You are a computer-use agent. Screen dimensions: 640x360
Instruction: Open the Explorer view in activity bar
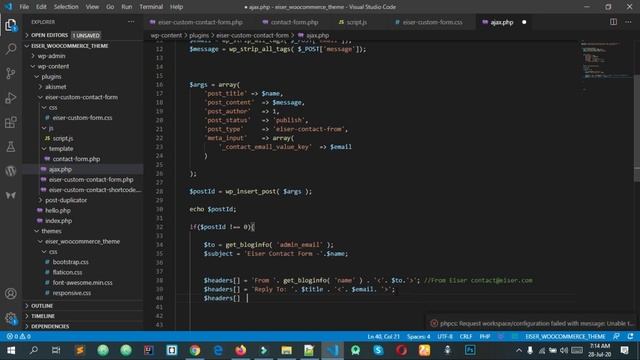pyautogui.click(x=11, y=25)
